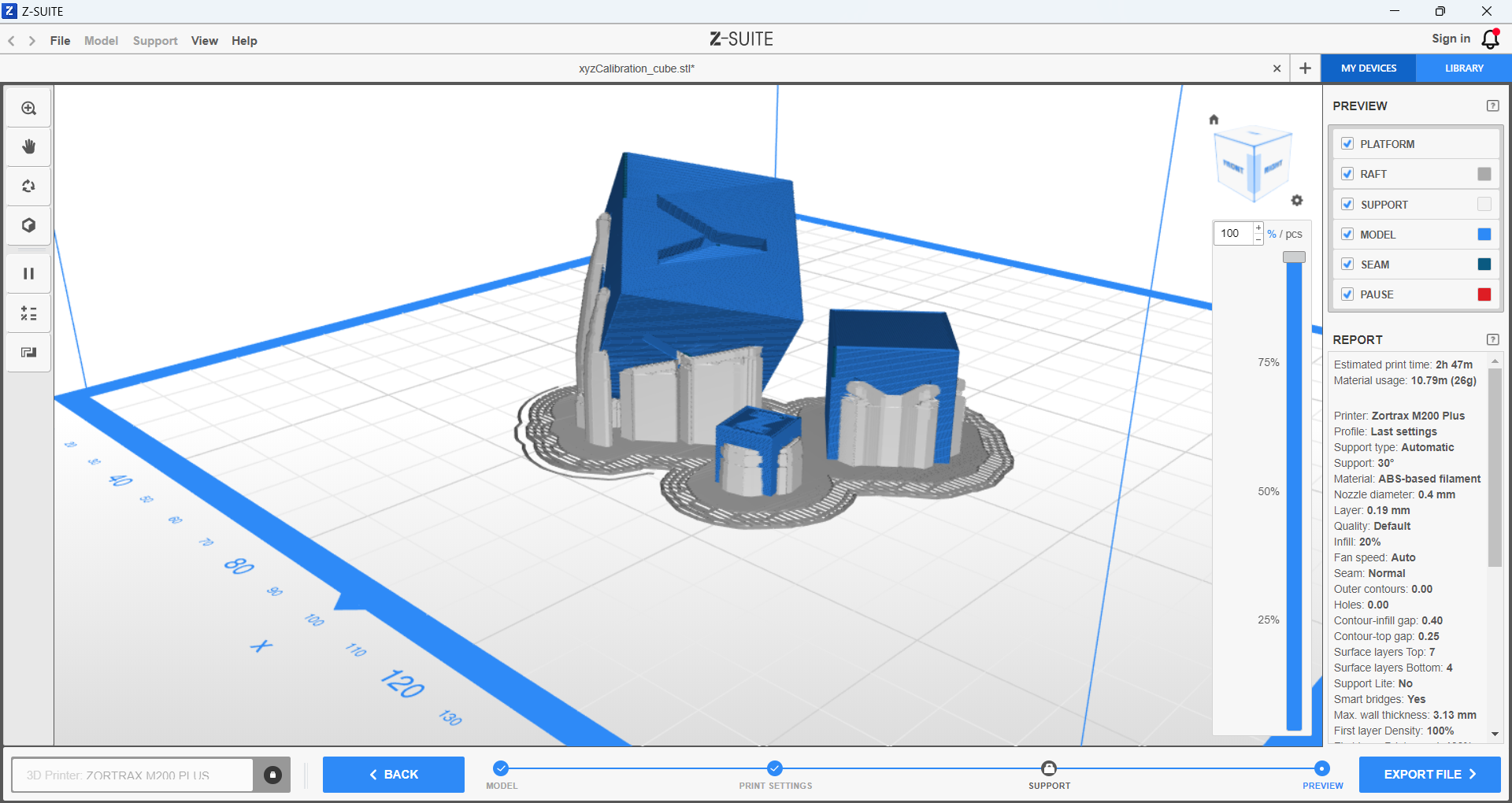Go to MODEL step in workflow
The width and height of the screenshot is (1512, 803).
[x=501, y=768]
